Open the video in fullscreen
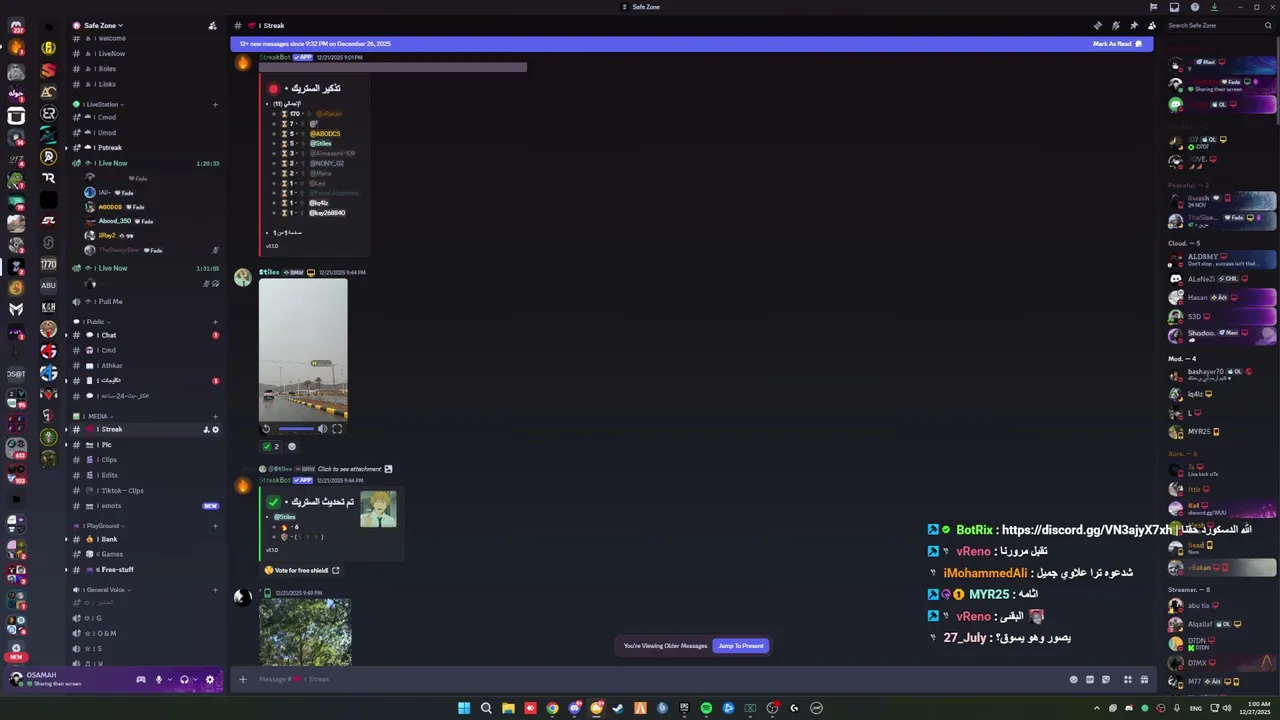Screen dimensions: 1280x720 pyautogui.click(x=337, y=429)
